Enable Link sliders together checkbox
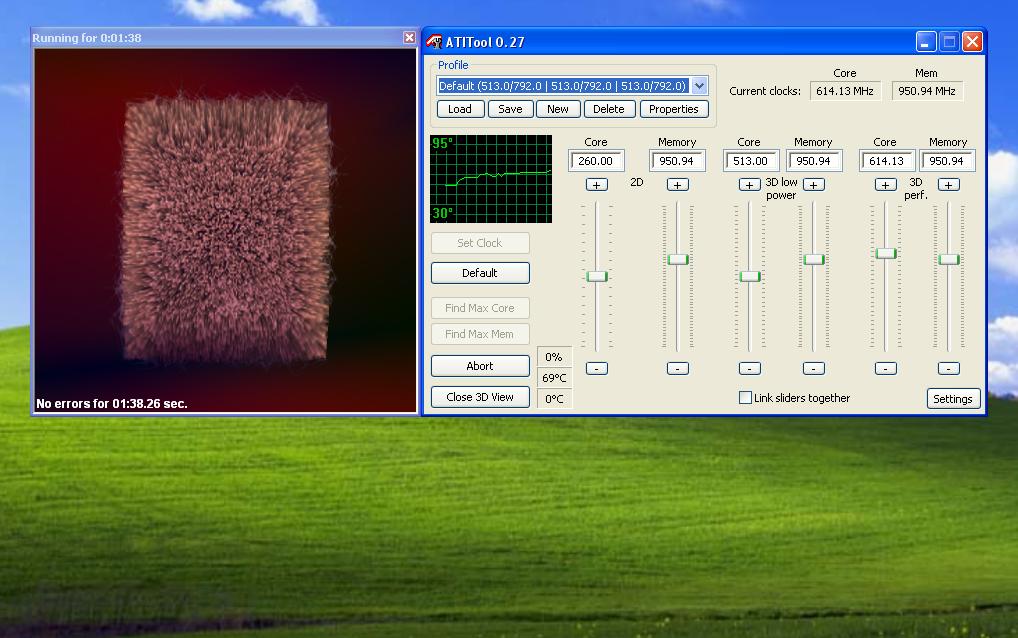Image resolution: width=1018 pixels, height=638 pixels. pos(745,398)
